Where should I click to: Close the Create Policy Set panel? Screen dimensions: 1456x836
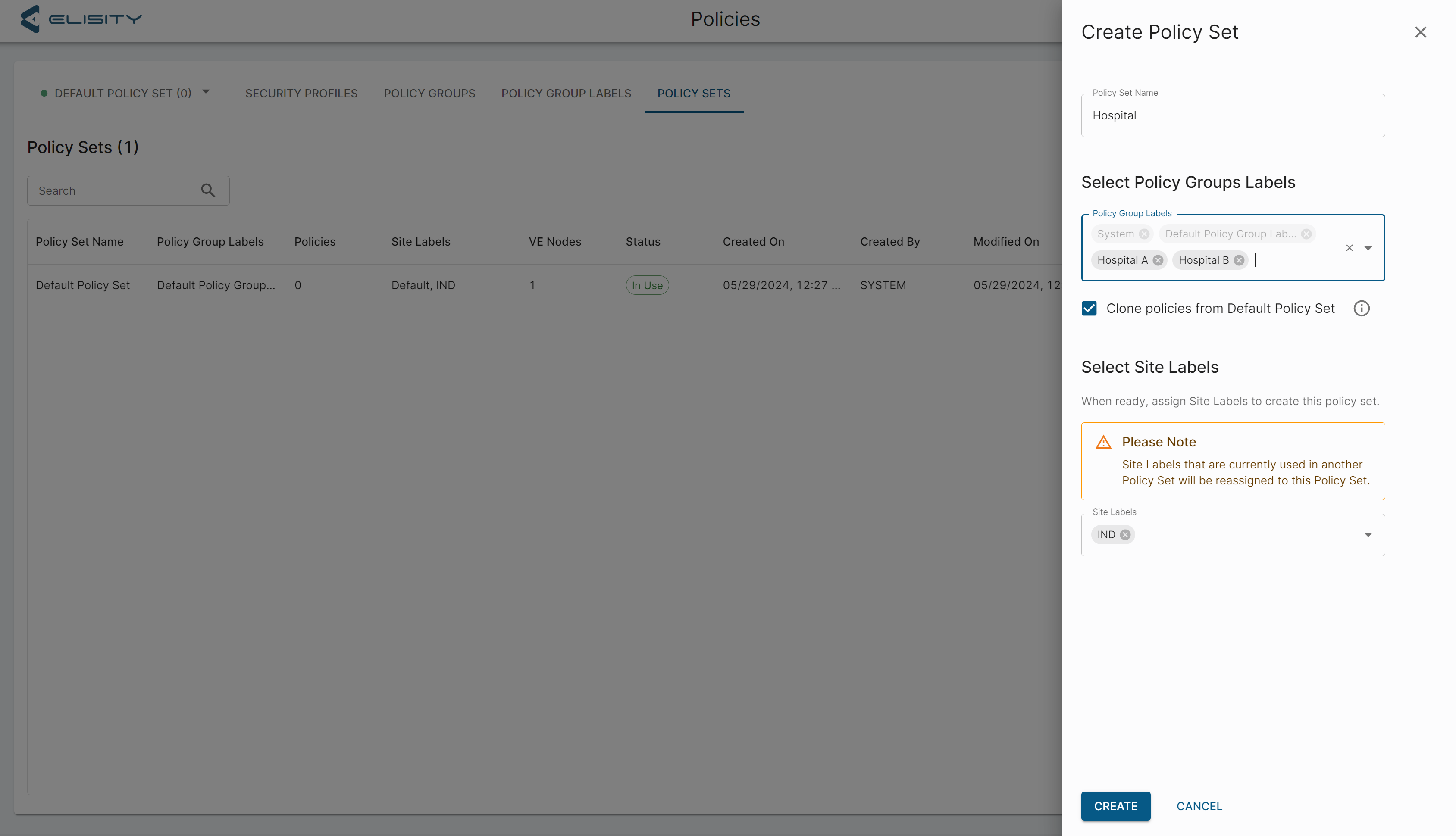(x=1420, y=32)
